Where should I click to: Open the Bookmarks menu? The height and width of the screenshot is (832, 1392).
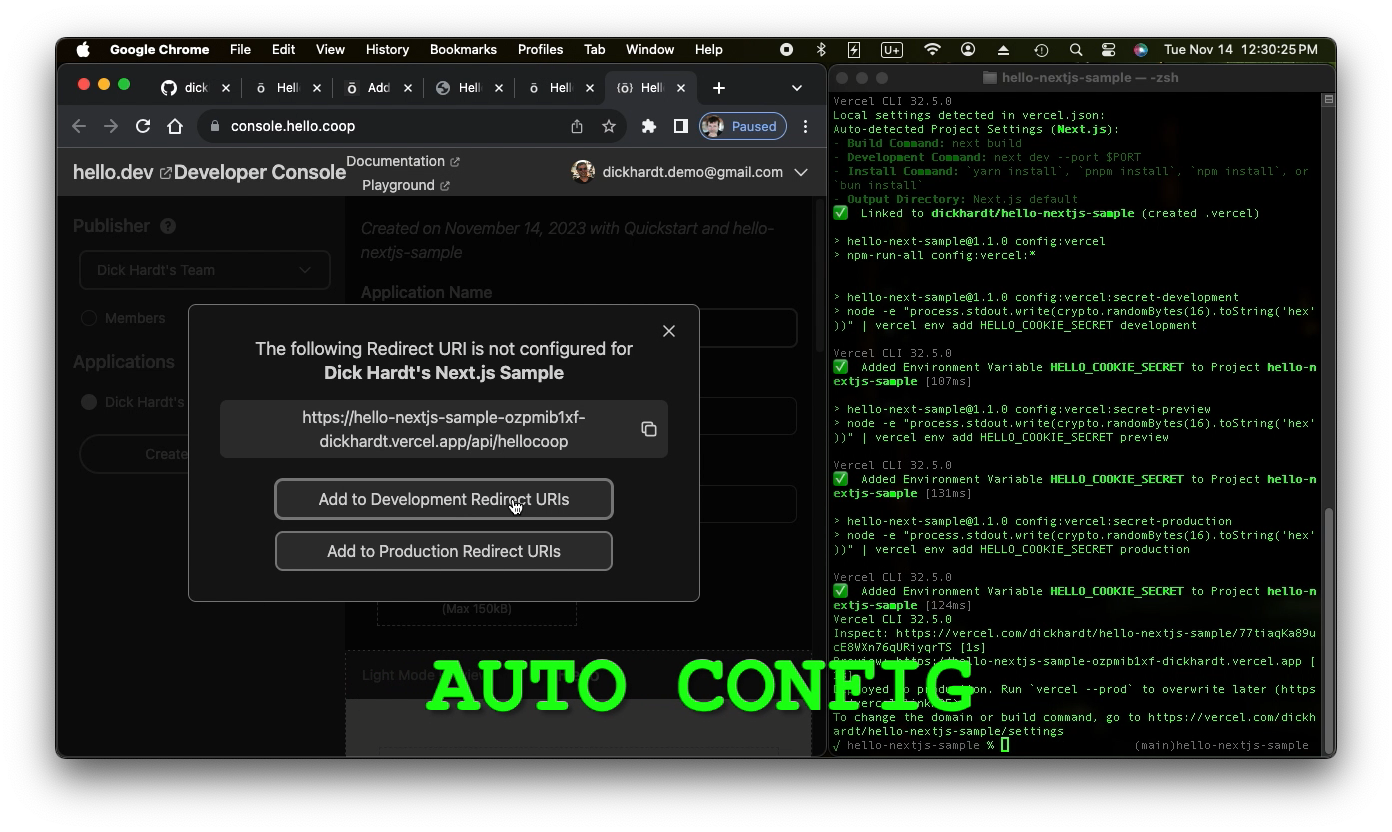(463, 49)
